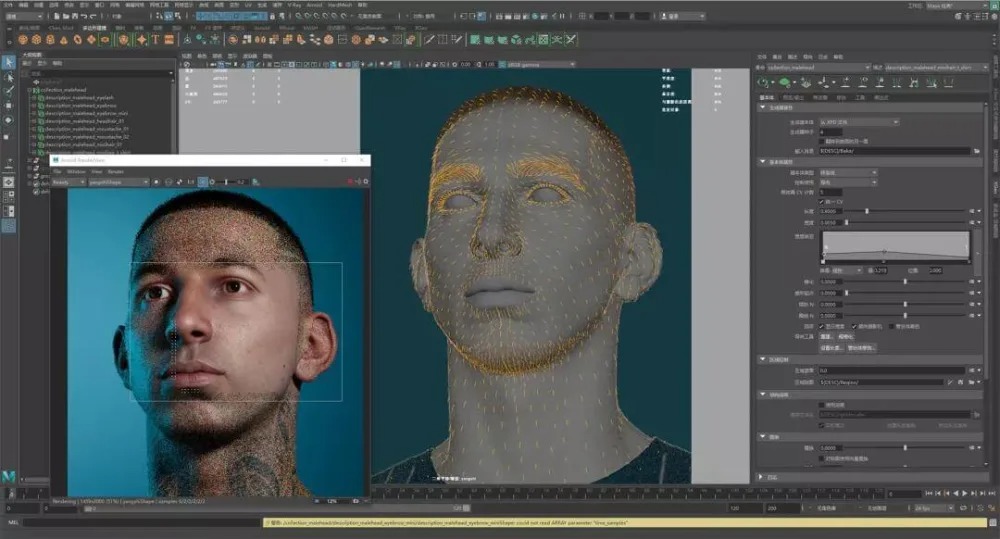Open View menu in Arnold RenderView window
This screenshot has width=1000, height=539.
97,172
